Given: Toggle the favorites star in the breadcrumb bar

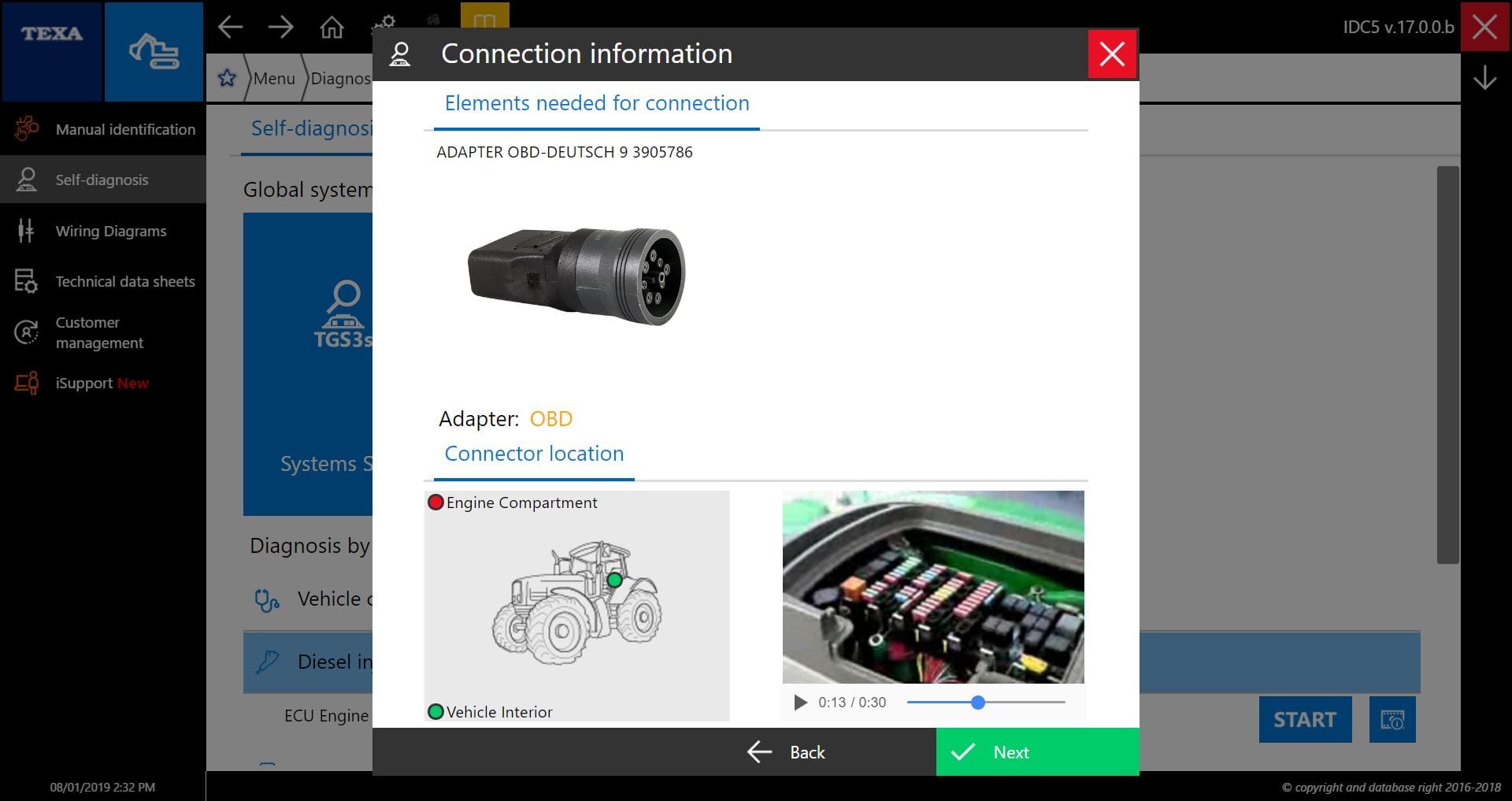Looking at the screenshot, I should (x=227, y=78).
